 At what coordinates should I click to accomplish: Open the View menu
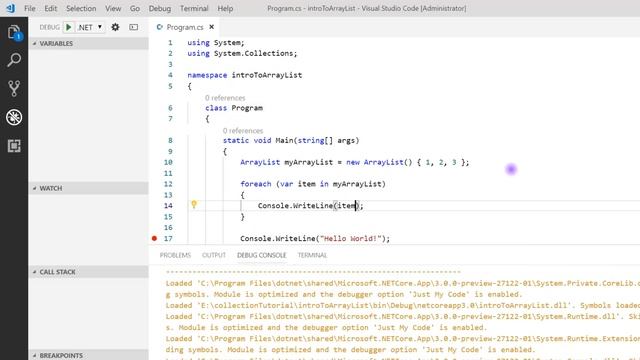(113, 8)
